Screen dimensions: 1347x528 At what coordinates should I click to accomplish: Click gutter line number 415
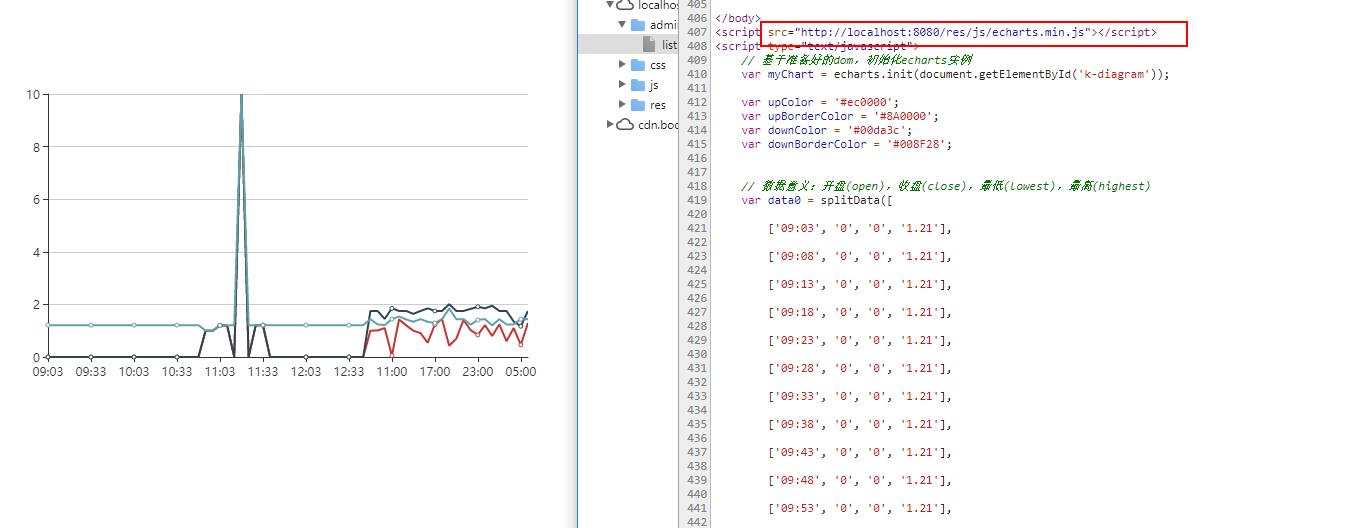[x=697, y=144]
